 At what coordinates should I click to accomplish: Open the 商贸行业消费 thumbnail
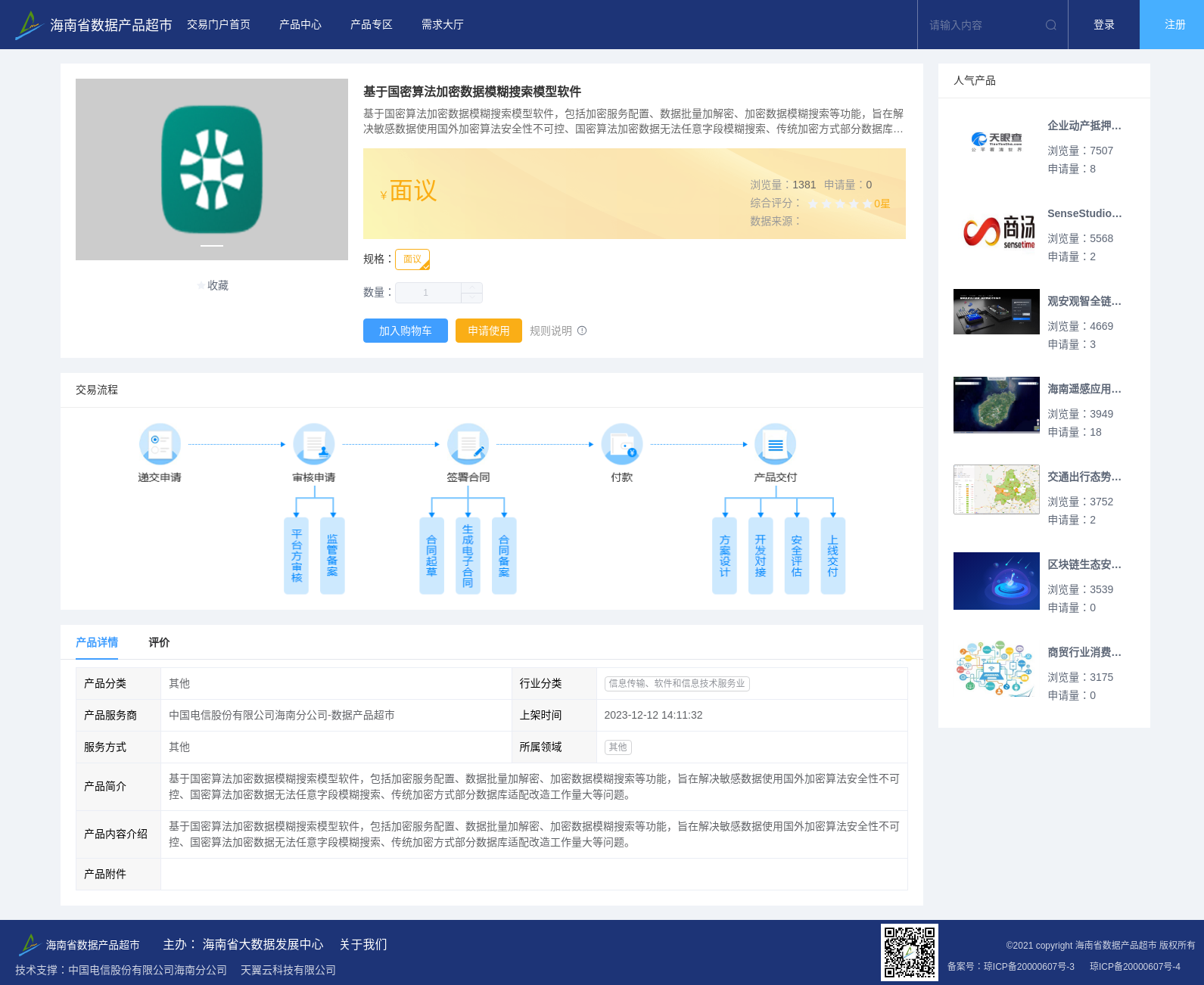coord(997,669)
